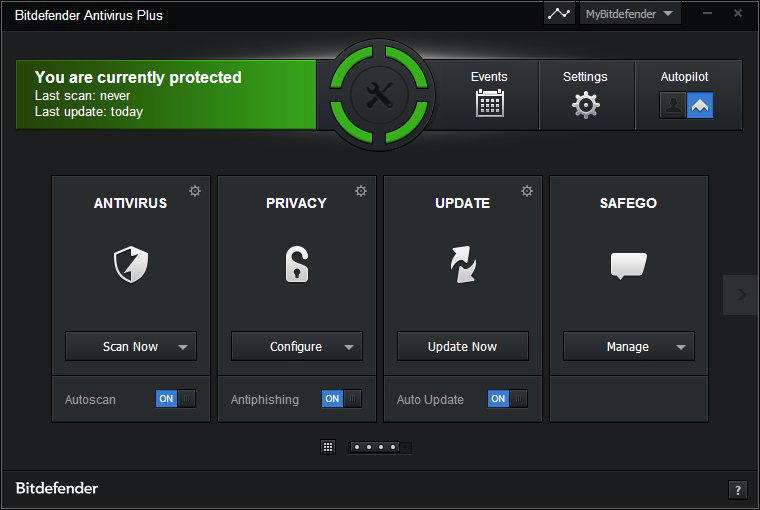
Task: Open Antivirus module settings gear
Action: (x=195, y=191)
